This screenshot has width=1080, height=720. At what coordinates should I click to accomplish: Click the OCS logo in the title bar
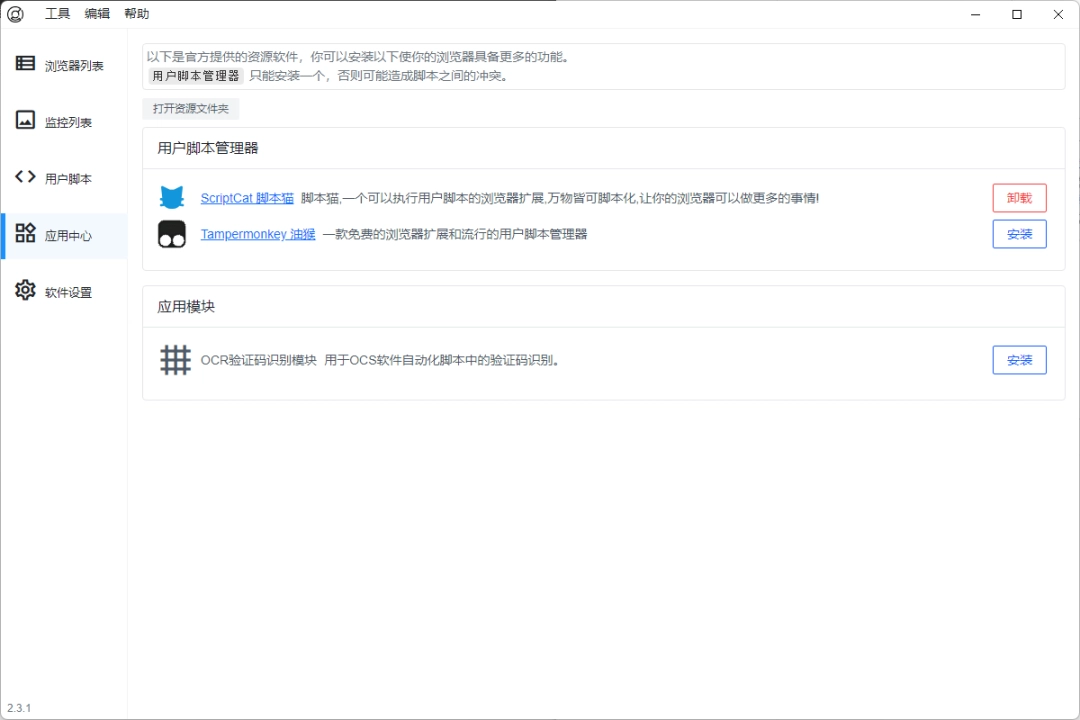(15, 14)
